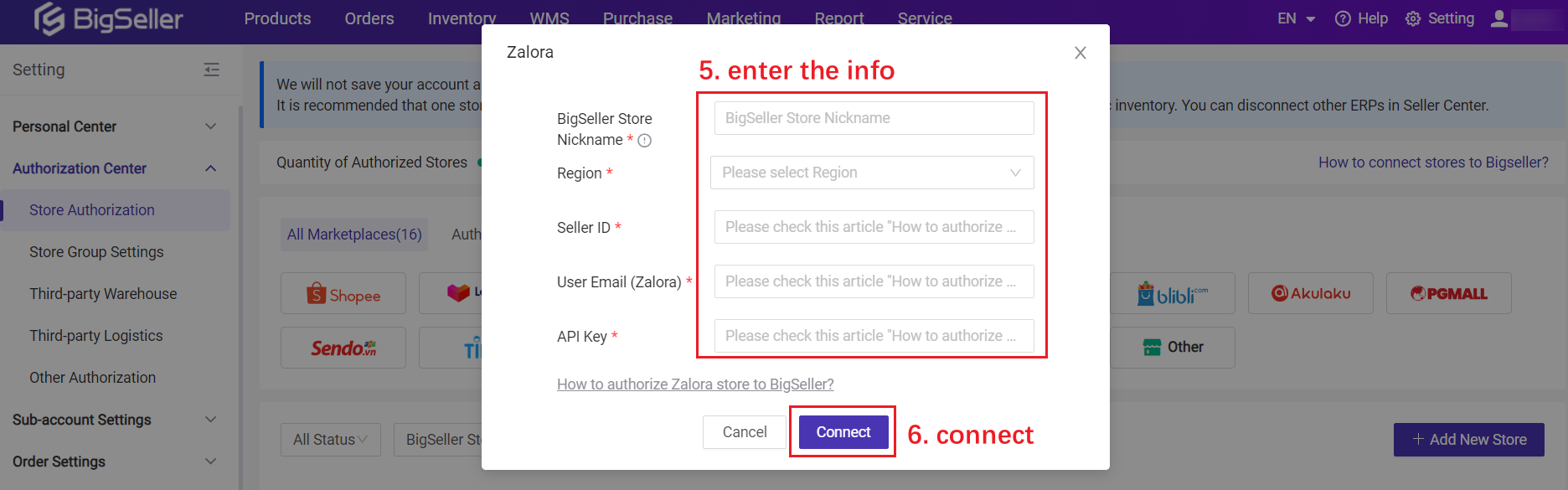Open the Products menu
The width and height of the screenshot is (1568, 490).
click(x=277, y=18)
